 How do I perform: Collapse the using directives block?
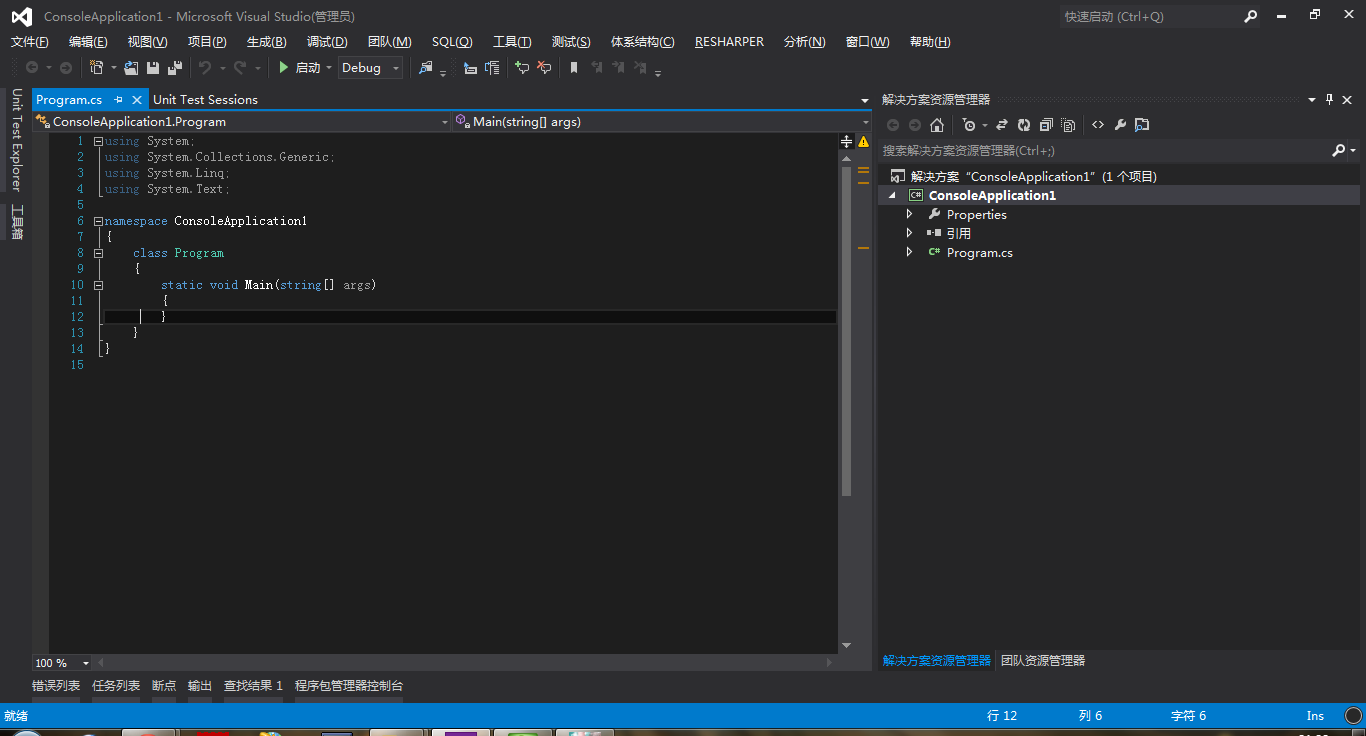click(x=98, y=141)
